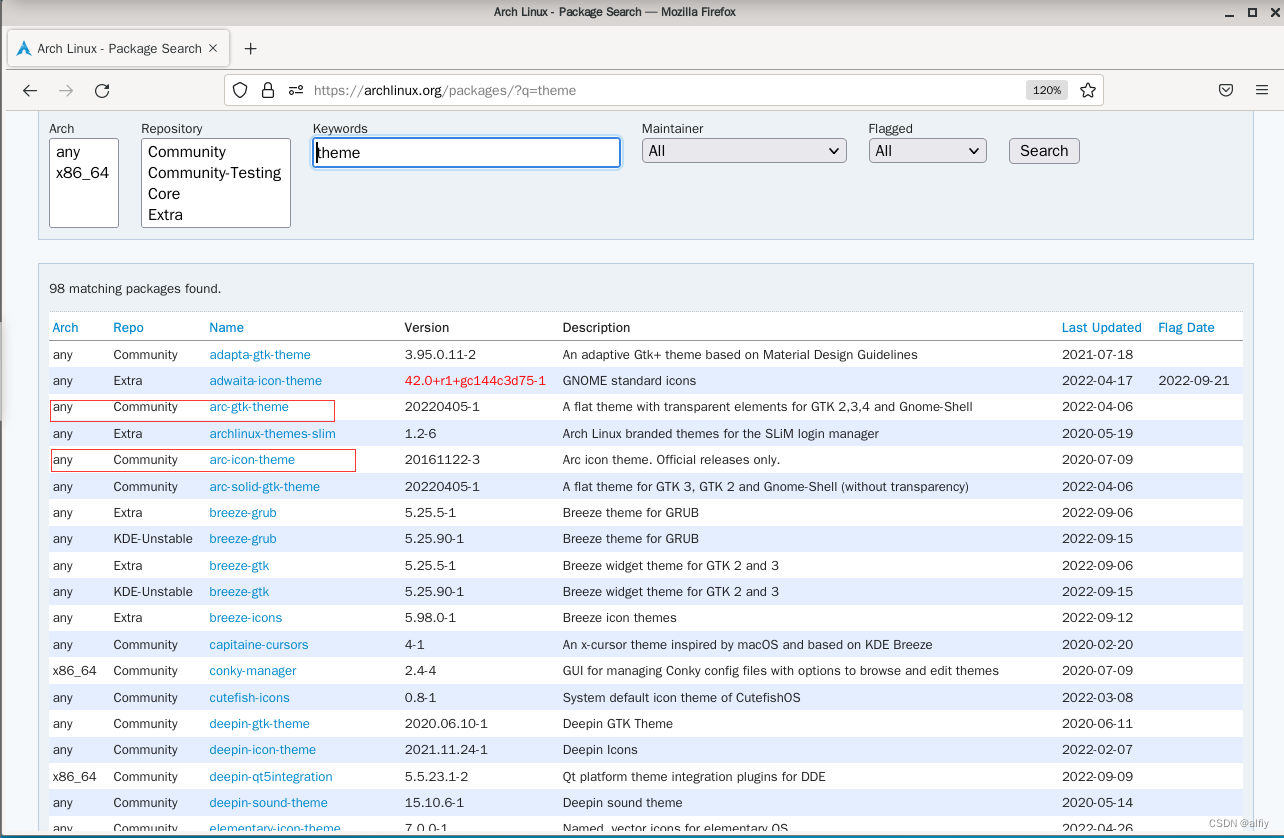Select 'x86_64' in the Arch list
The image size is (1284, 838).
(82, 173)
